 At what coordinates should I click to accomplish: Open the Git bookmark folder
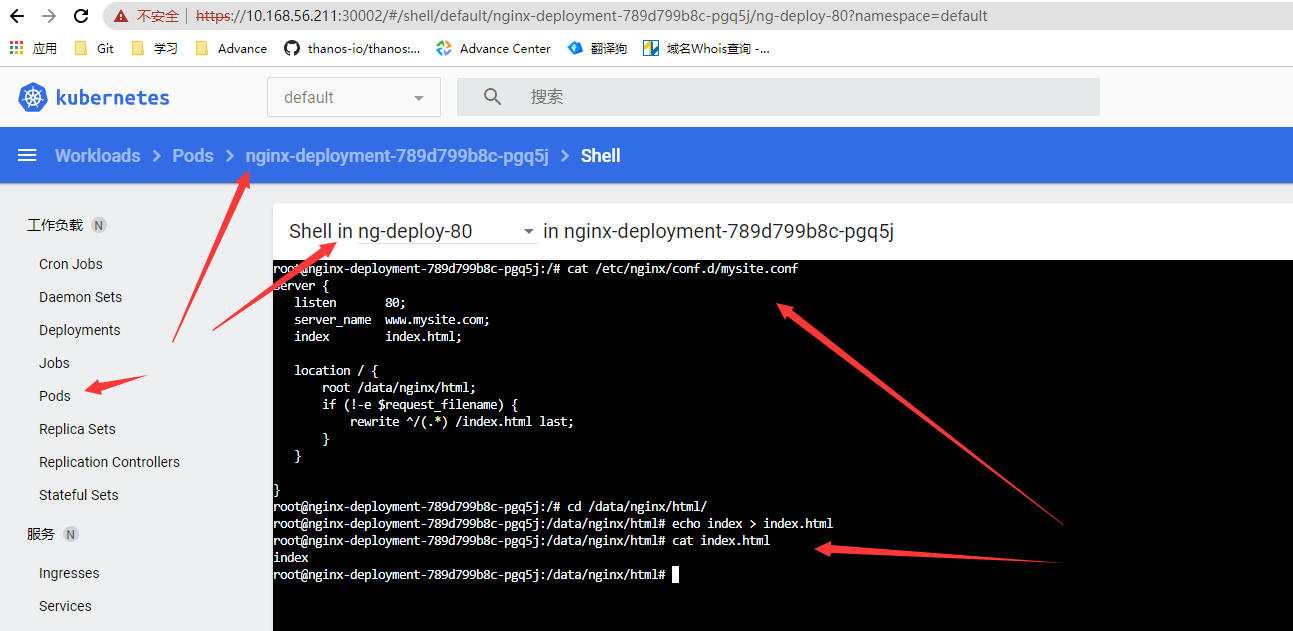click(93, 48)
